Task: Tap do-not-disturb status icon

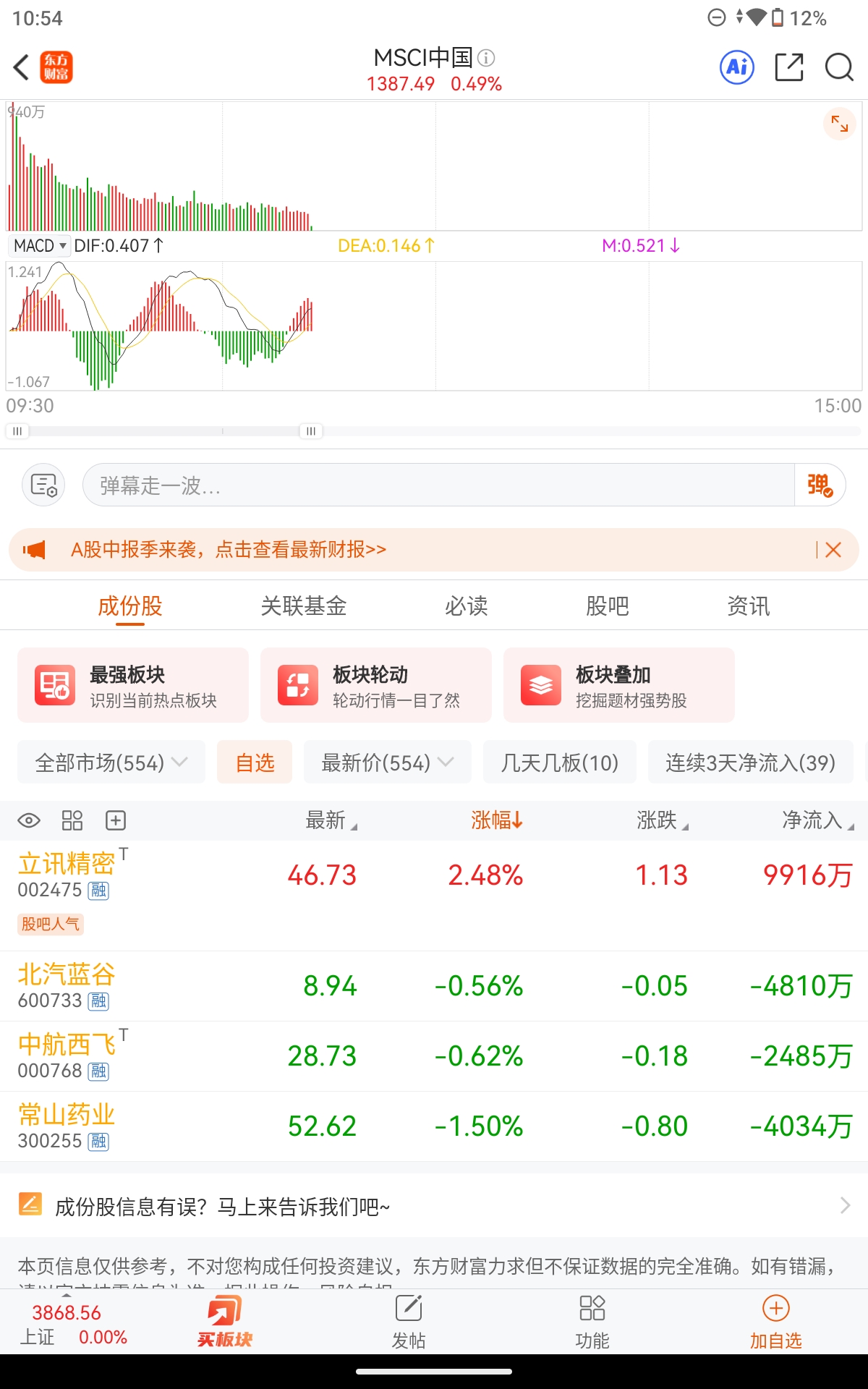Action: click(716, 17)
